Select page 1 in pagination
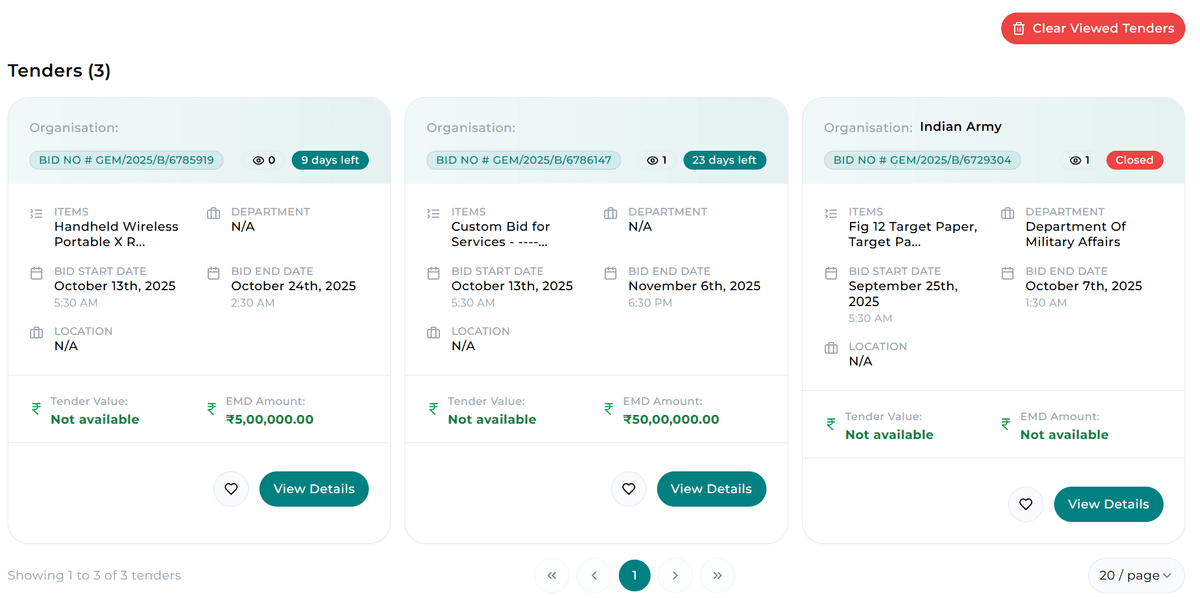This screenshot has height=598, width=1200. click(x=634, y=575)
